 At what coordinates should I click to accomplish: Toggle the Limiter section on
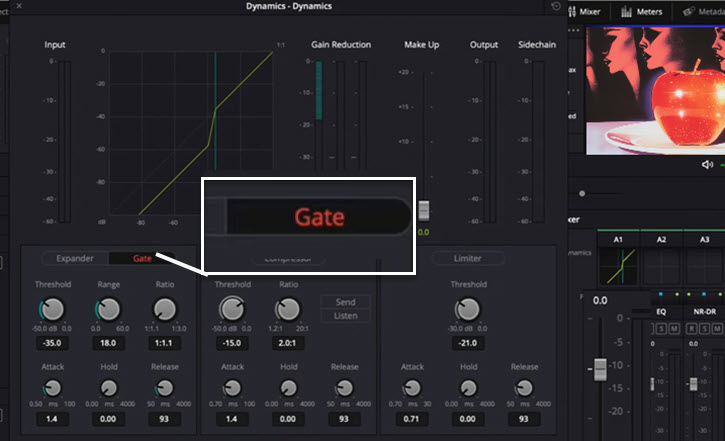[467, 258]
